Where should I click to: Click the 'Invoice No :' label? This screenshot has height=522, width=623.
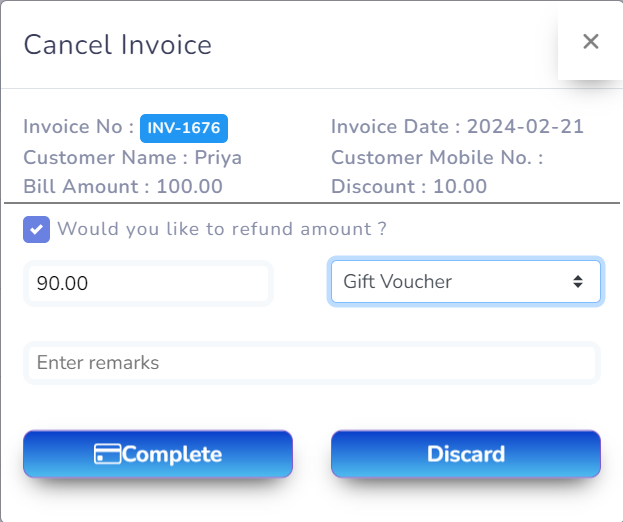78,127
